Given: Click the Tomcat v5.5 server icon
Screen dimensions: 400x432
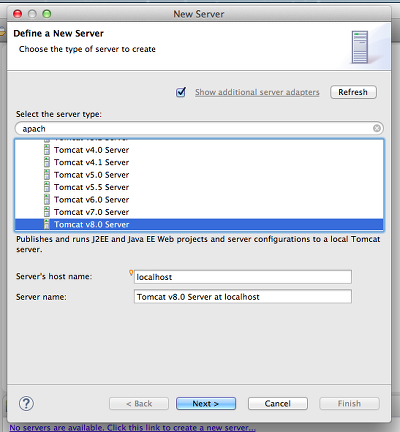Looking at the screenshot, I should point(47,187).
